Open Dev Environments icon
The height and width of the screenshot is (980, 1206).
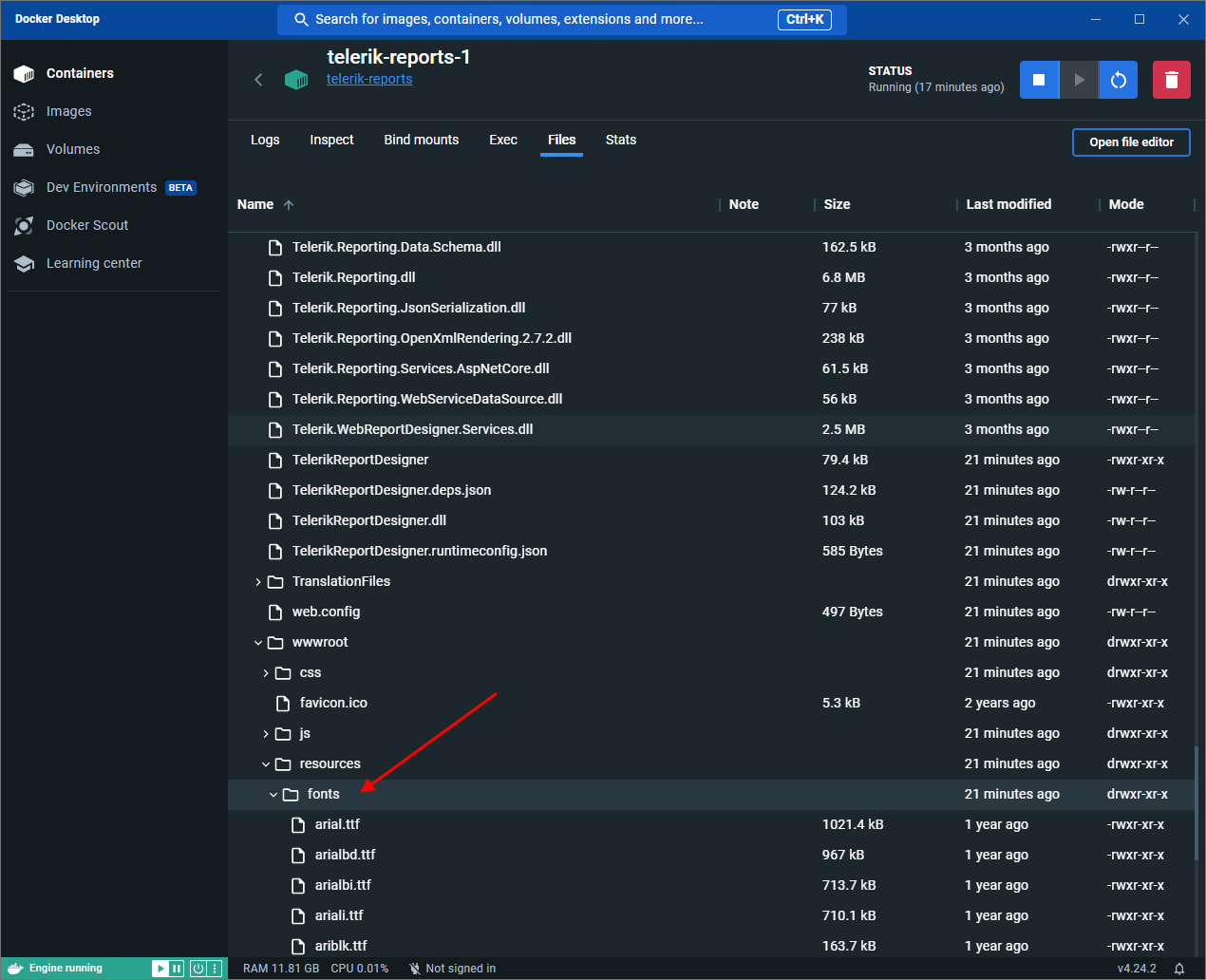click(x=24, y=188)
